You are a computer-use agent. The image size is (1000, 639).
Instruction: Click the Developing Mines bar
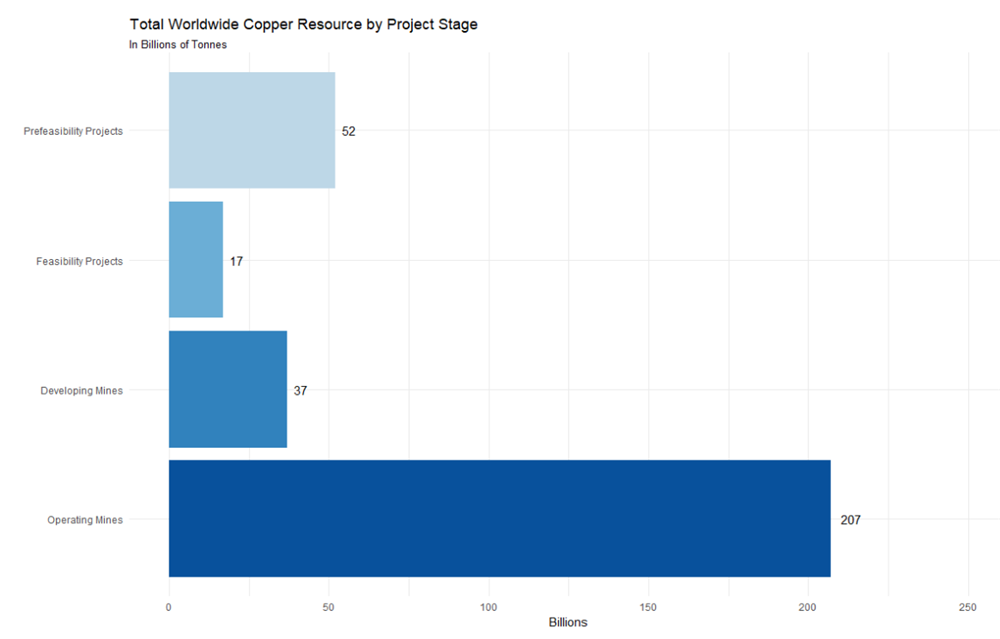point(228,390)
